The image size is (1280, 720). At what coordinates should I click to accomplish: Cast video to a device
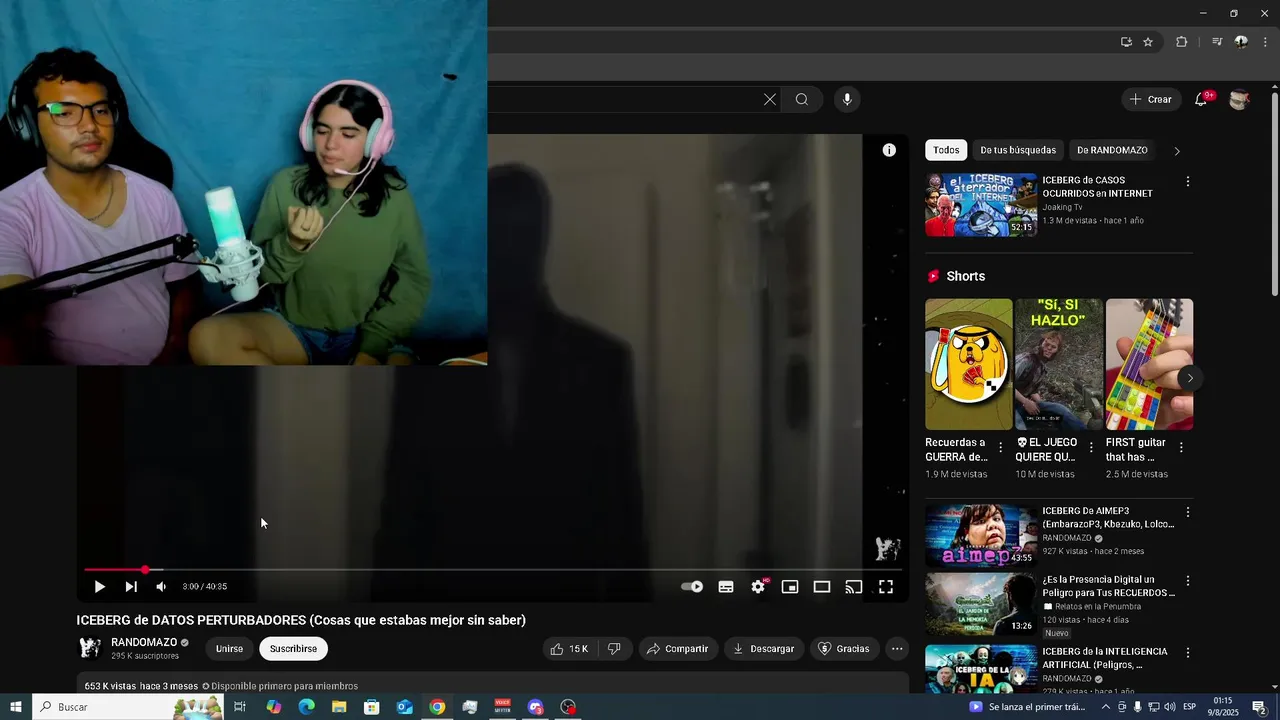click(x=854, y=587)
